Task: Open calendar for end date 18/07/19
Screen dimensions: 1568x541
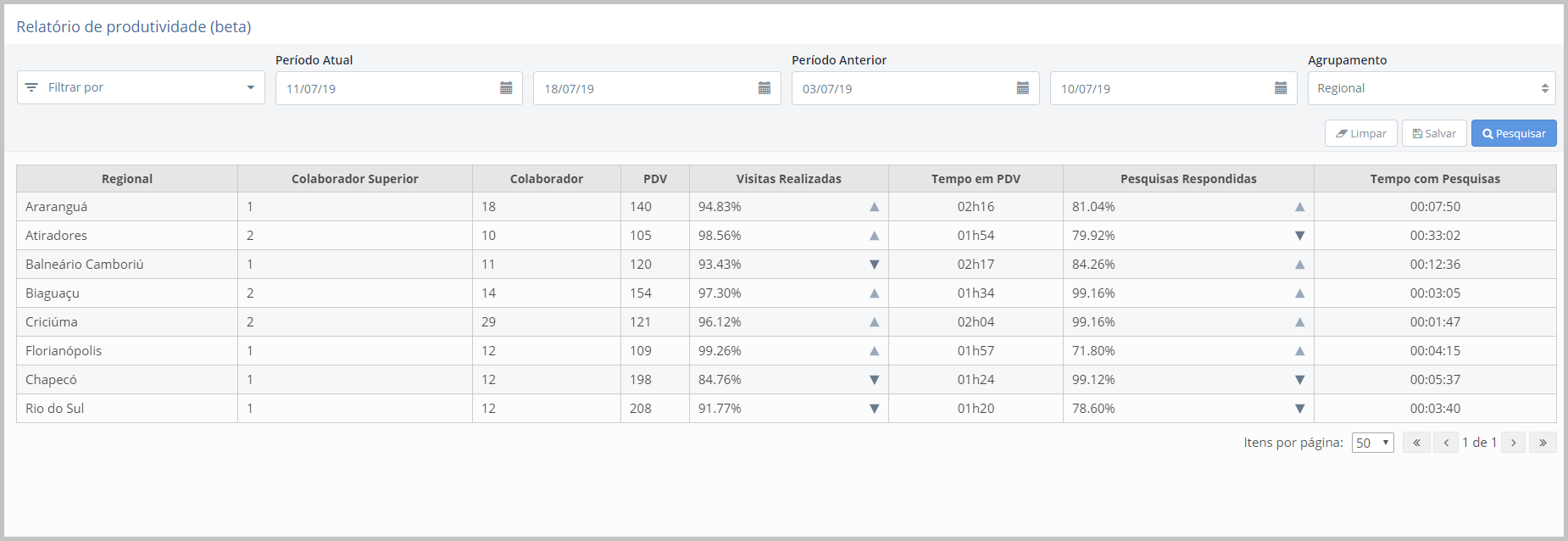Action: [x=764, y=88]
